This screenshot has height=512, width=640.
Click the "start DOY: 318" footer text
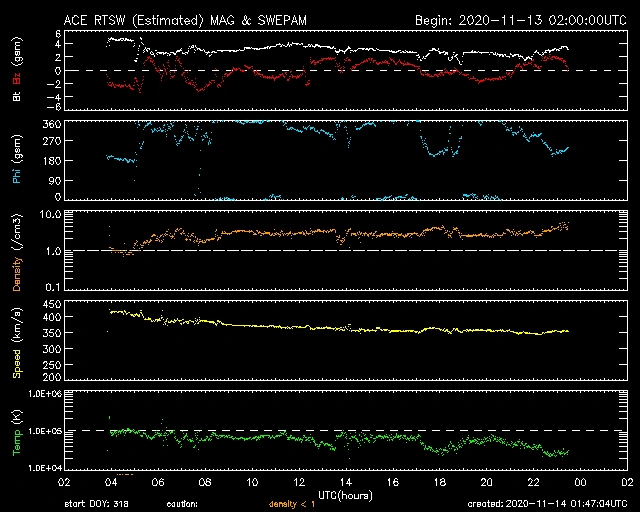(96, 504)
